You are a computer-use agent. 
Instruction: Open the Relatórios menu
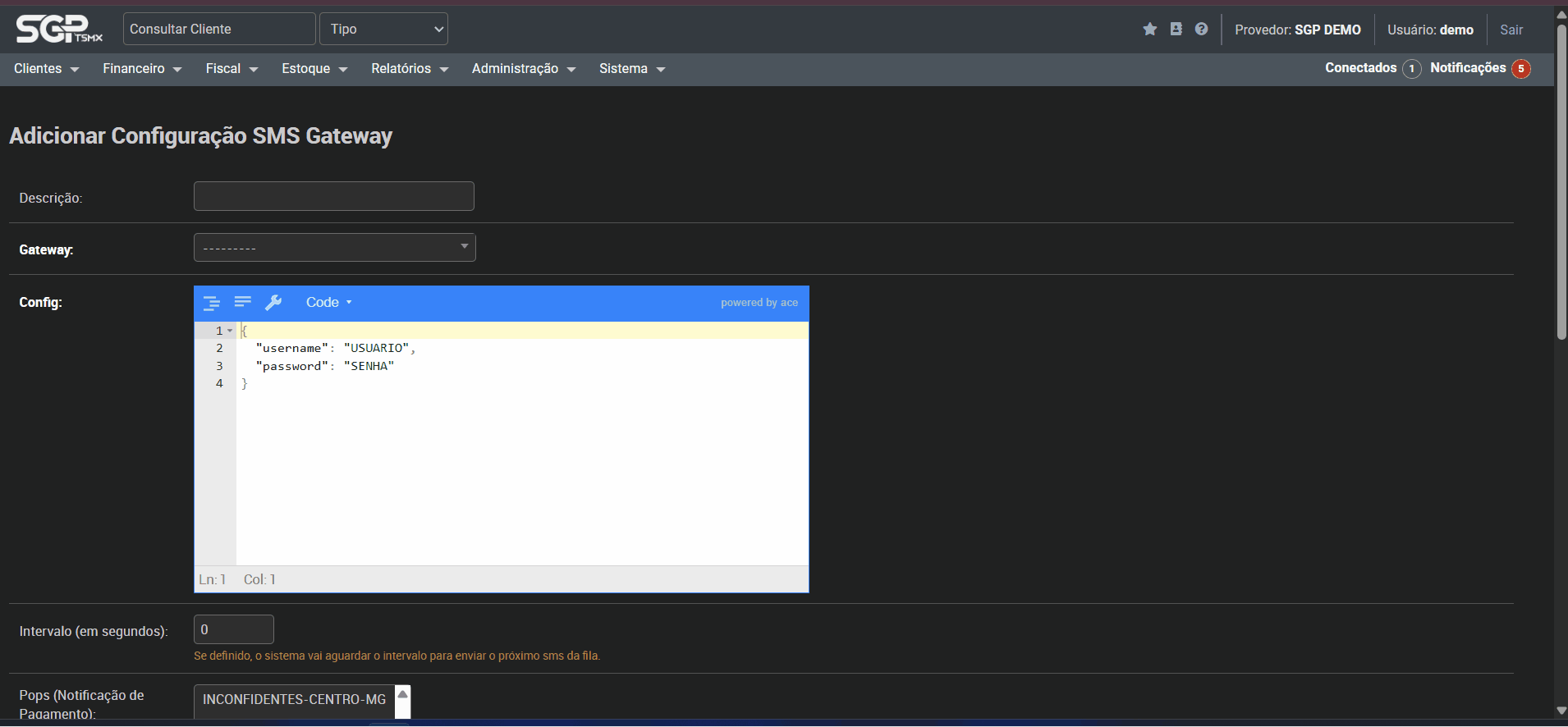click(x=410, y=69)
